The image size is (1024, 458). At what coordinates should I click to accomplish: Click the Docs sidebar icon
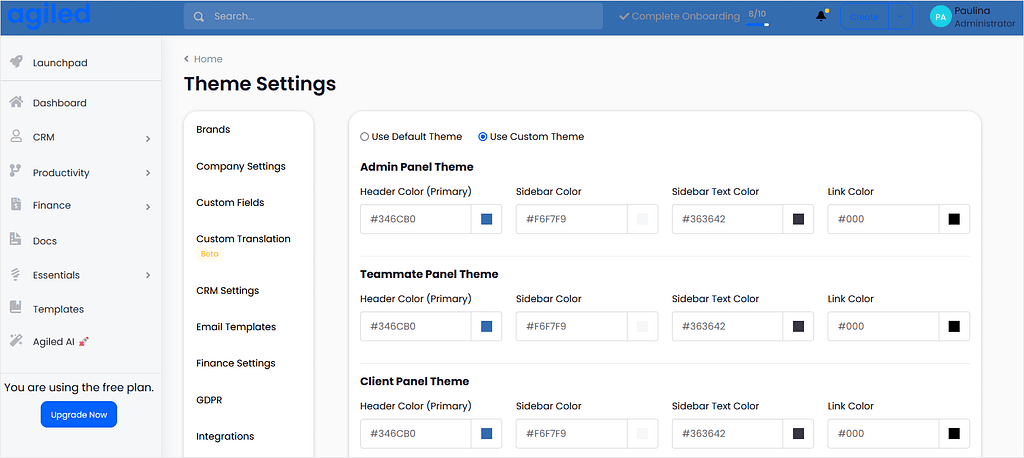point(16,240)
